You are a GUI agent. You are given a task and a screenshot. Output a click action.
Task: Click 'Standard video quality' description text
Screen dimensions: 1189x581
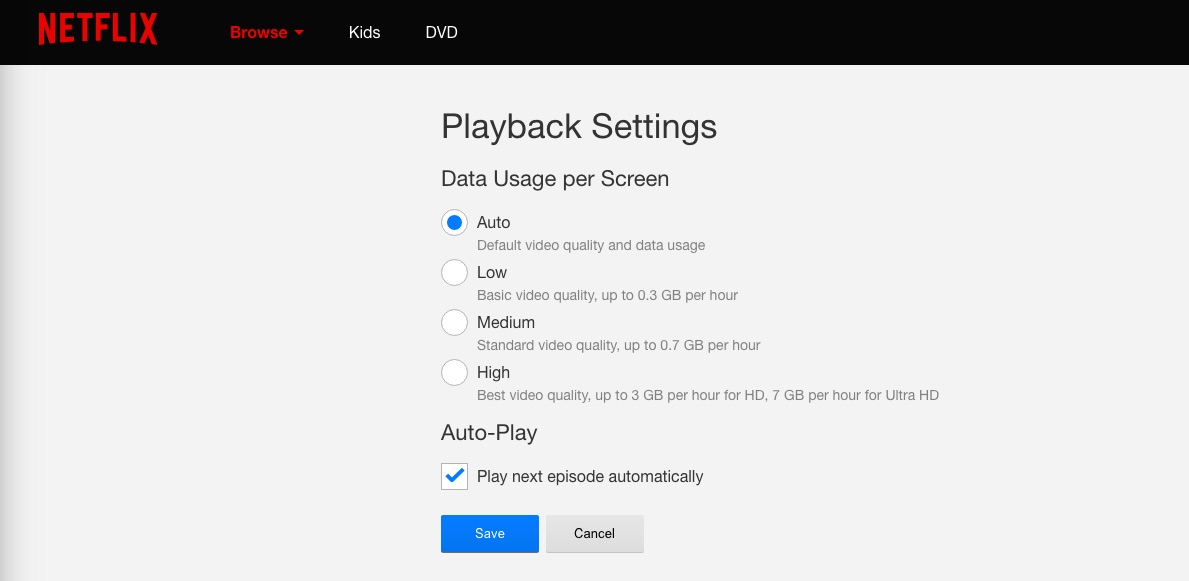tap(618, 345)
